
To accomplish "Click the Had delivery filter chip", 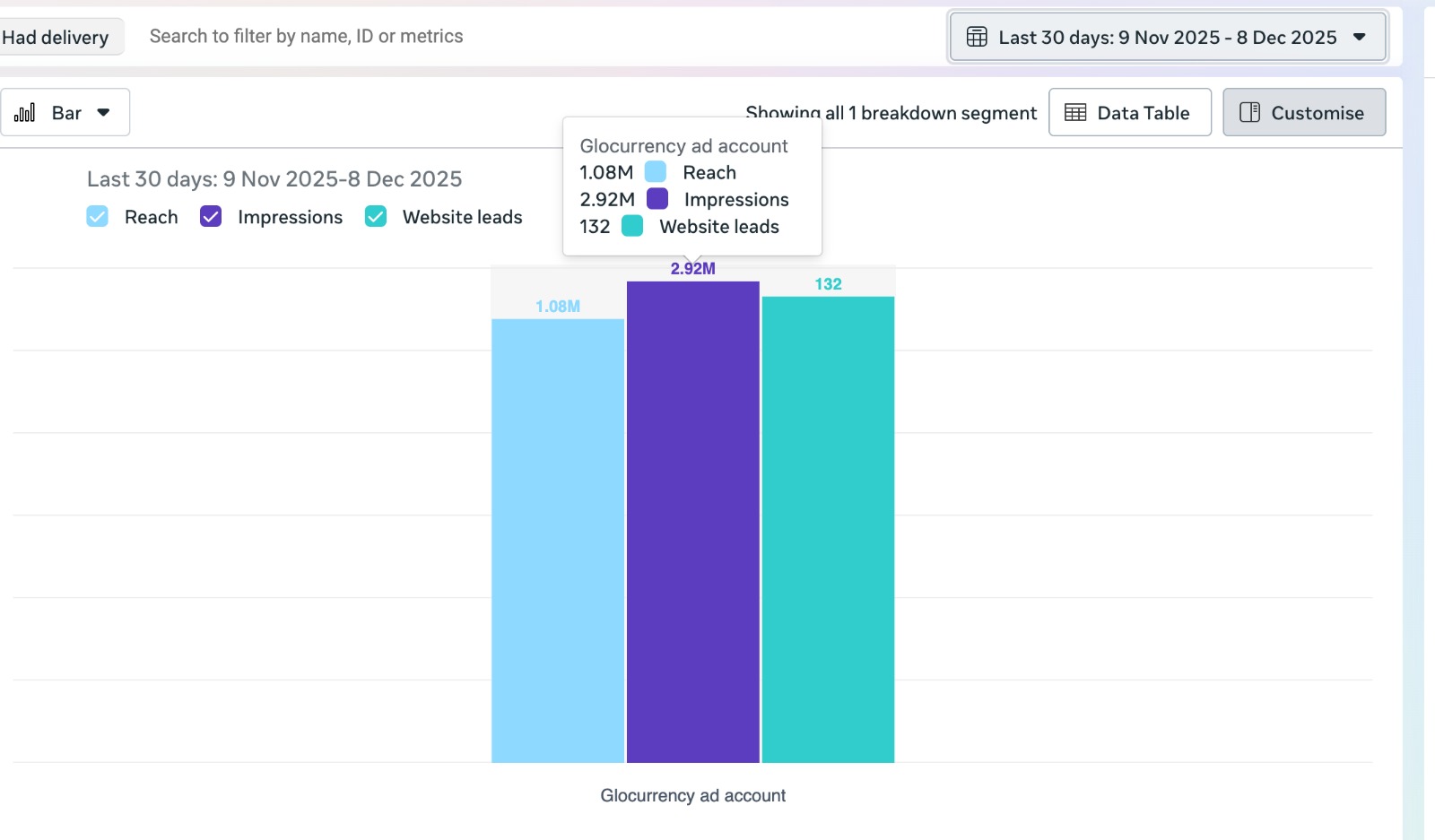I will coord(56,38).
